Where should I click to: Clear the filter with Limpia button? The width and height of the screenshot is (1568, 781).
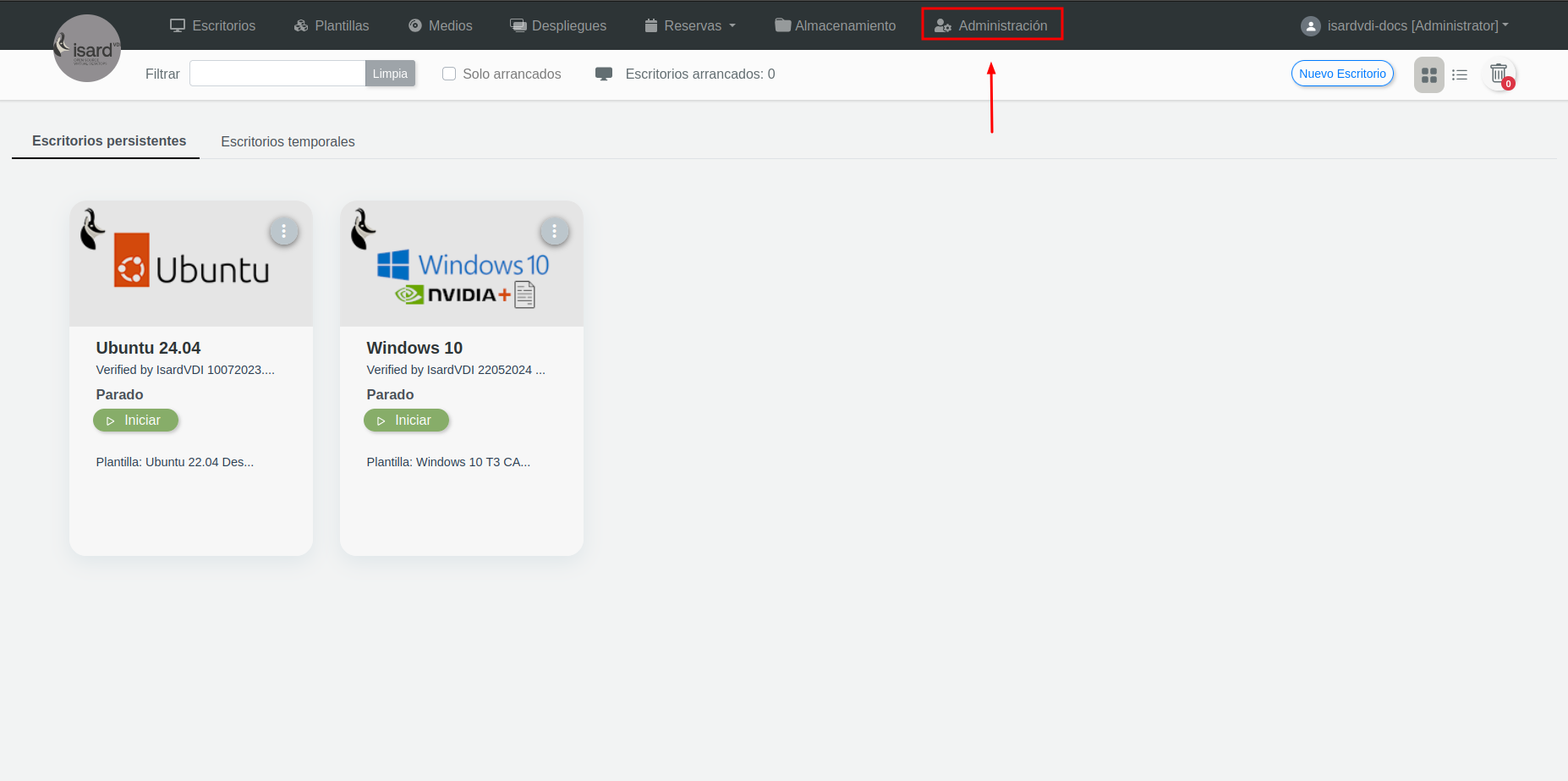coord(390,74)
